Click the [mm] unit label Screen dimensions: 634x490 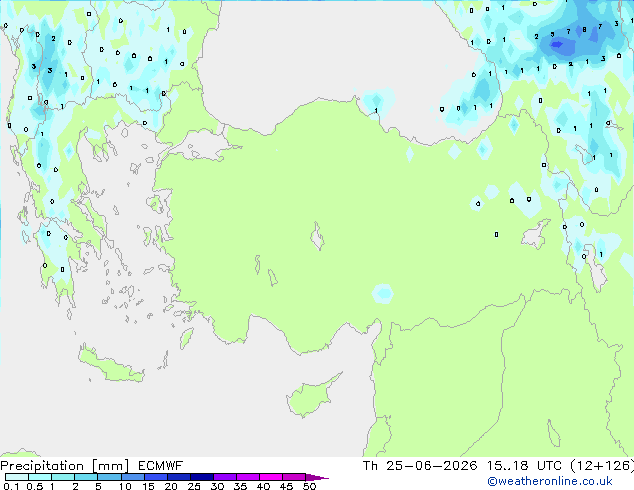coord(111,466)
